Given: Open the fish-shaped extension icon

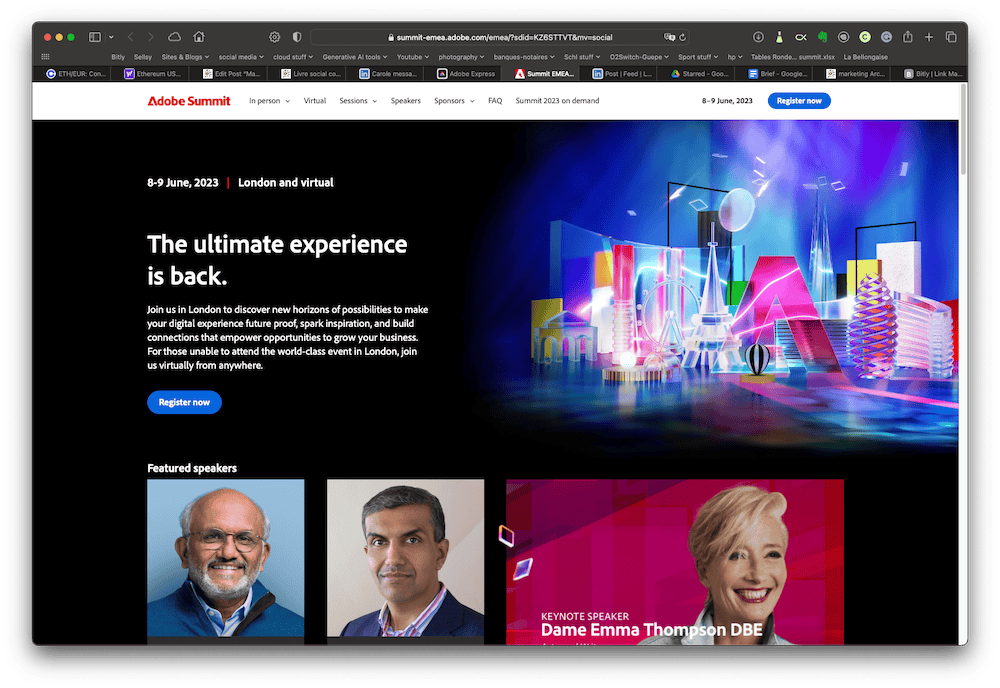Looking at the screenshot, I should pos(800,37).
